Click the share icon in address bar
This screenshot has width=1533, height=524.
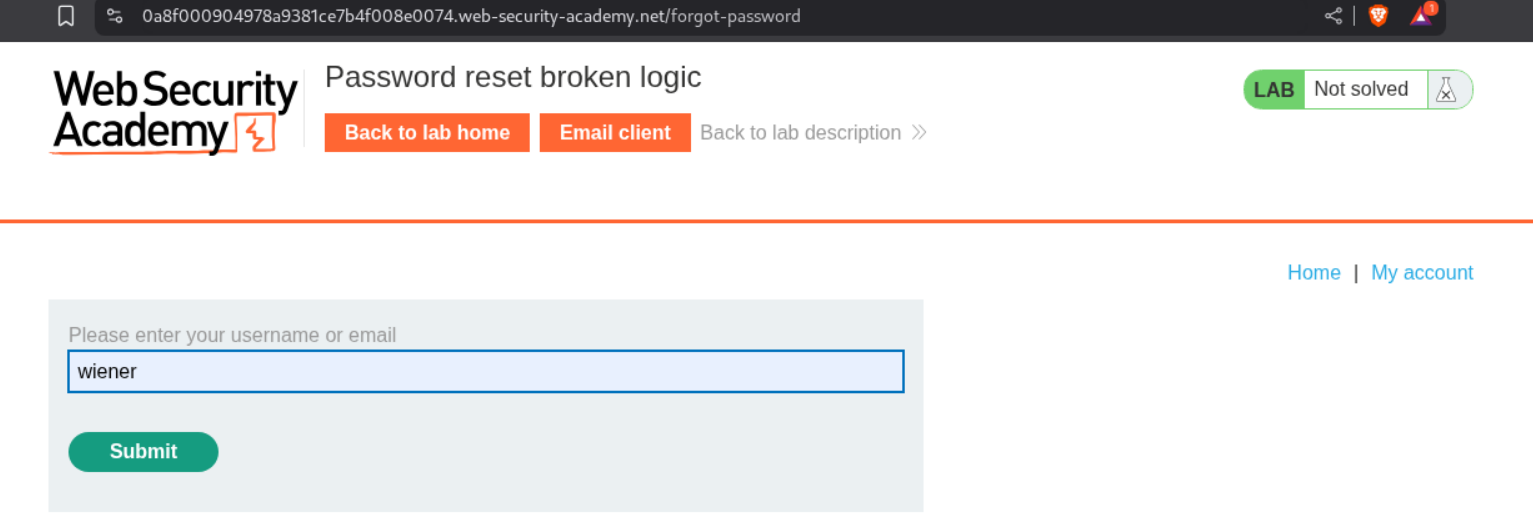[x=1333, y=16]
